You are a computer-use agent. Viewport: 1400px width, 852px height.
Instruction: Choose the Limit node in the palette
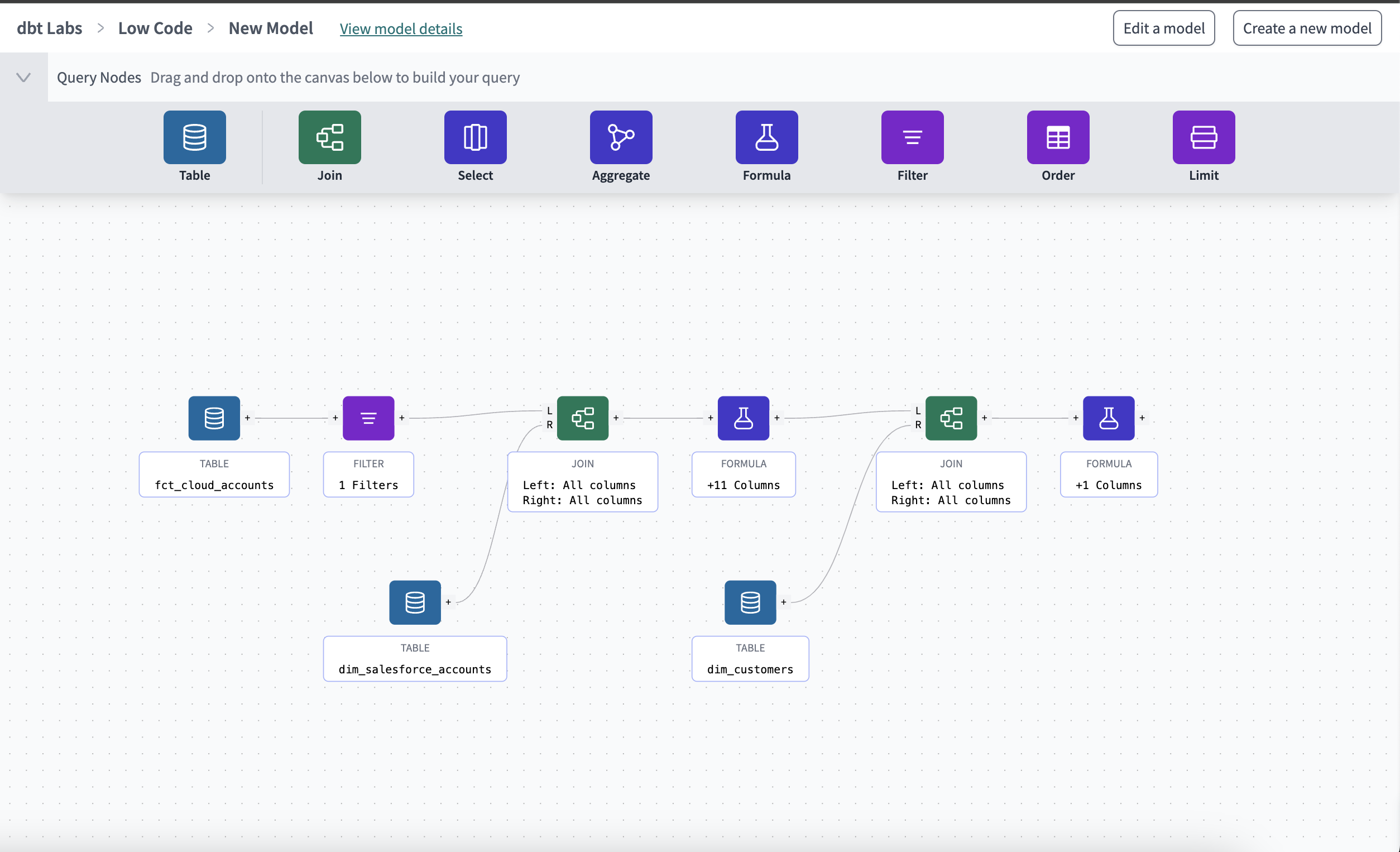pyautogui.click(x=1204, y=137)
